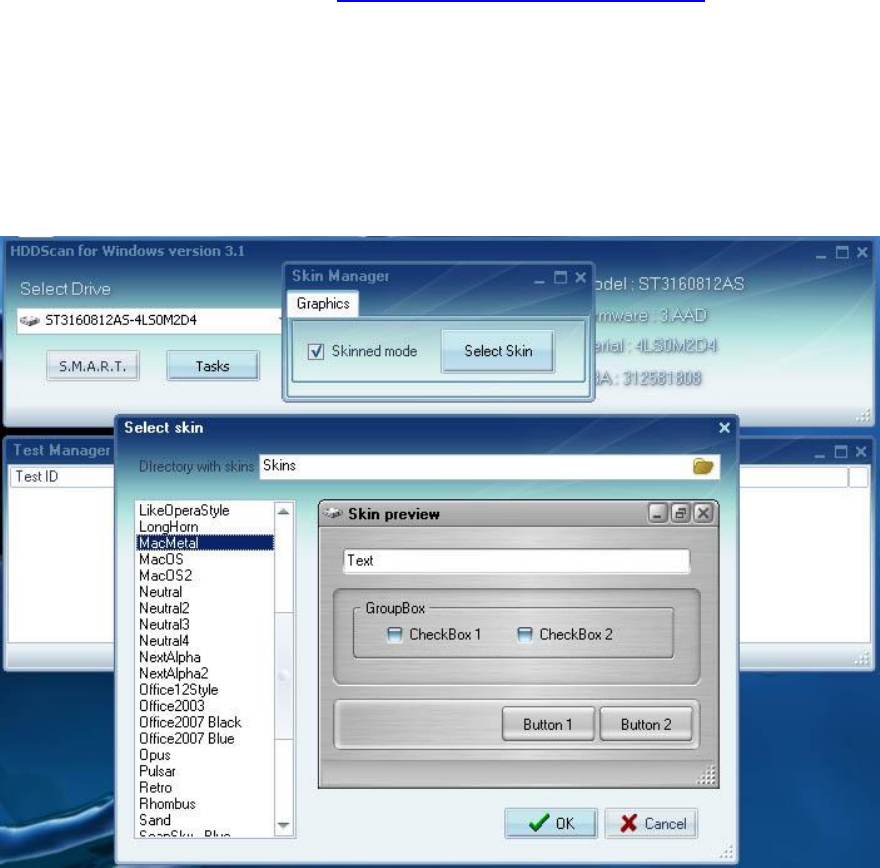Click the skin list scroll down arrow
Image resolution: width=880 pixels, height=868 pixels.
(x=283, y=825)
